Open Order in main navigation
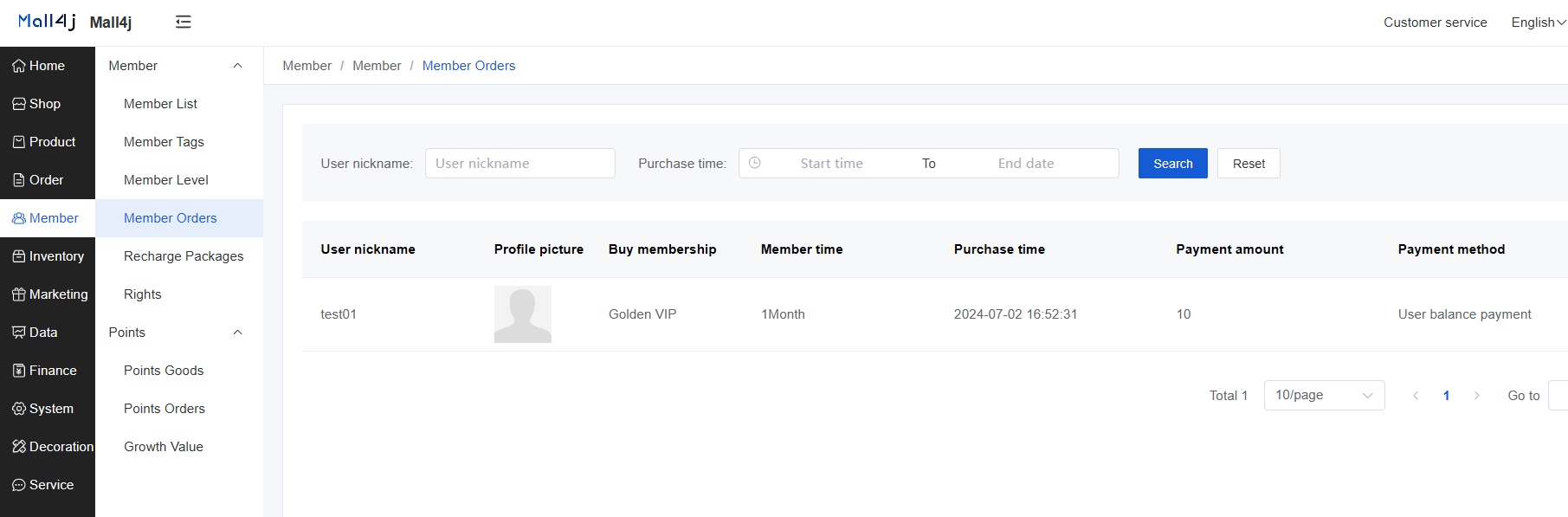The width and height of the screenshot is (1568, 517). [48, 180]
